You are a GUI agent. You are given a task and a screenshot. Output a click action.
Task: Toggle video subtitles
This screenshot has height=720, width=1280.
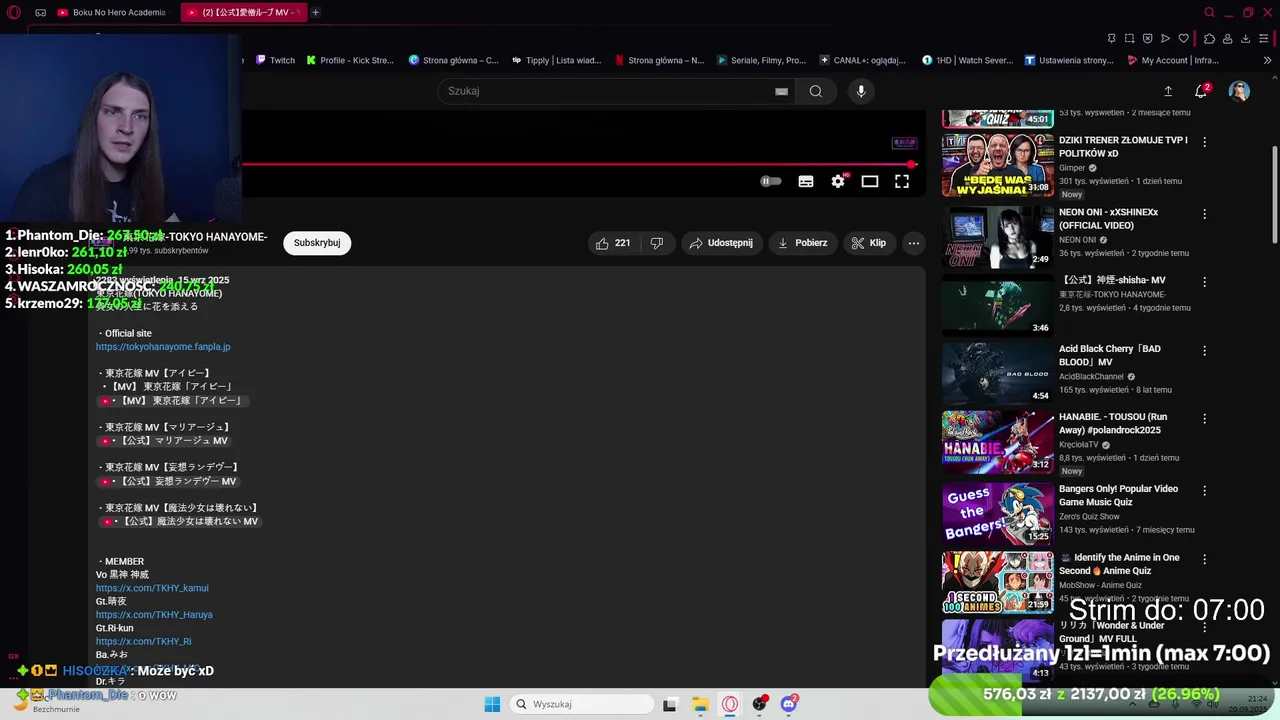[x=806, y=181]
